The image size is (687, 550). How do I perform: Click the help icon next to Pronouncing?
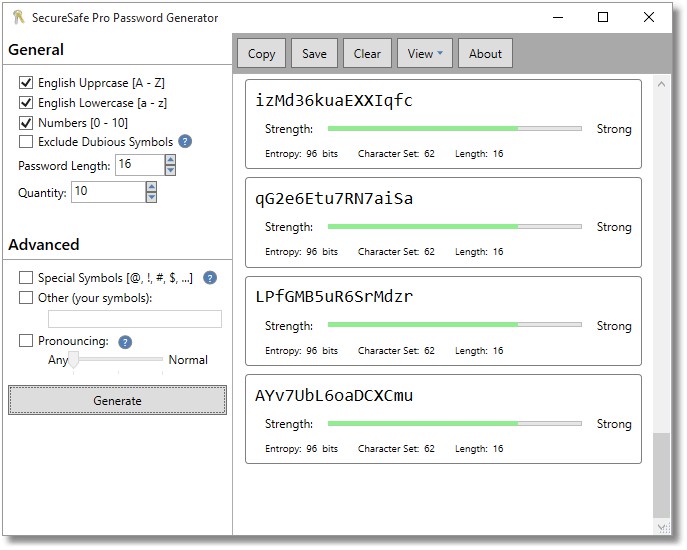click(125, 342)
